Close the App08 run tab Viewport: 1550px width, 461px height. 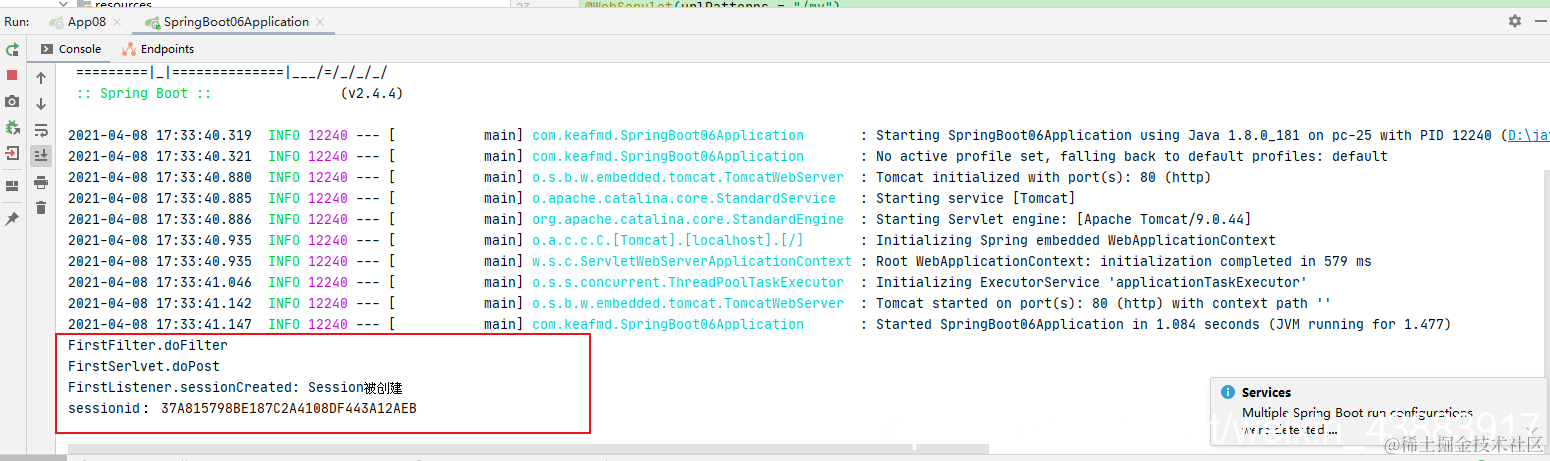point(118,22)
